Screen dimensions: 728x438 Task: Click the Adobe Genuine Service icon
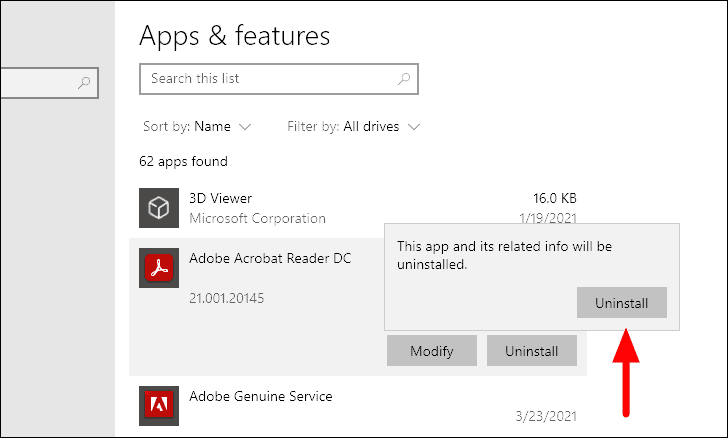[159, 405]
